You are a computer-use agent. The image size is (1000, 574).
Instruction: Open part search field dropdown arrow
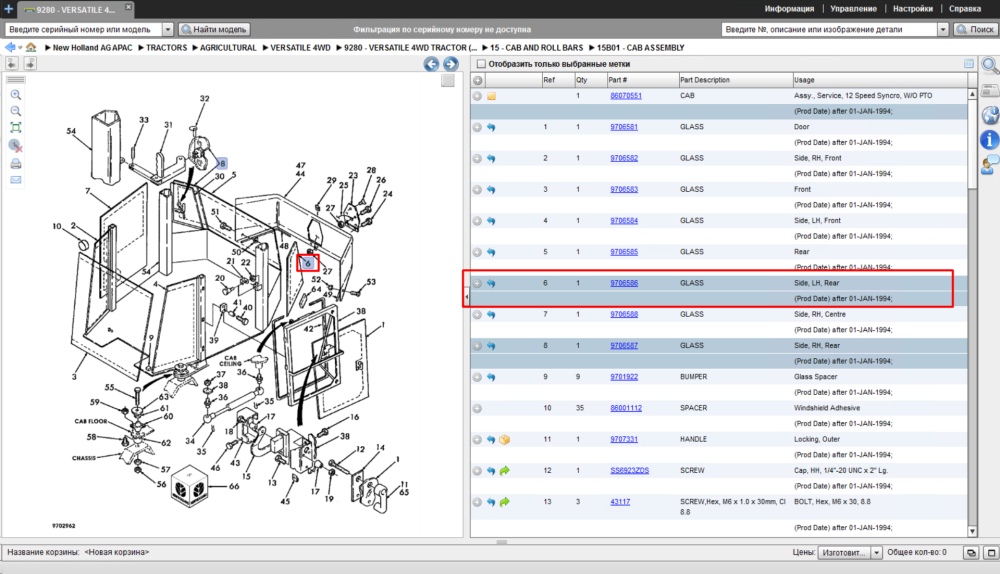coord(943,29)
